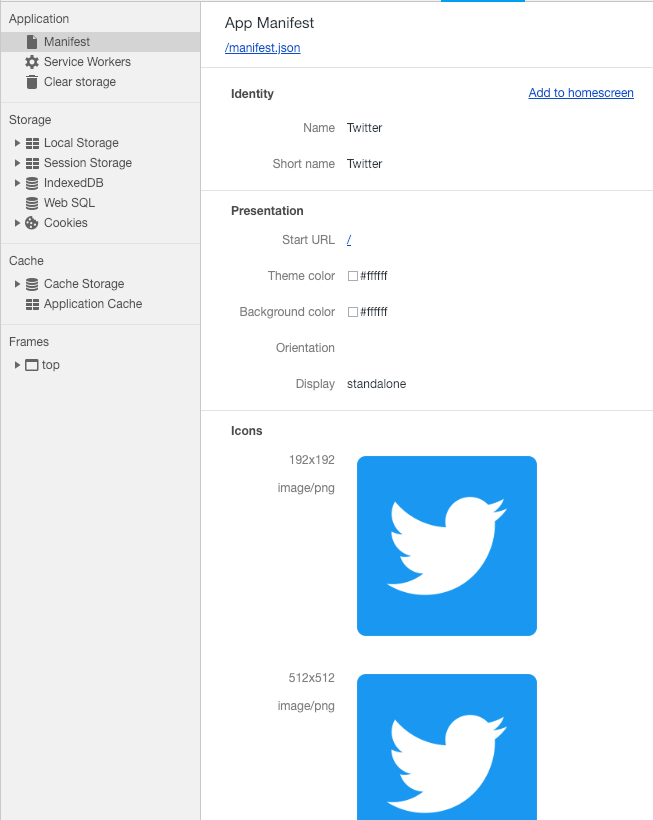Screen dimensions: 653x820
Task: Click the Cache Storage label
Action: (x=84, y=284)
